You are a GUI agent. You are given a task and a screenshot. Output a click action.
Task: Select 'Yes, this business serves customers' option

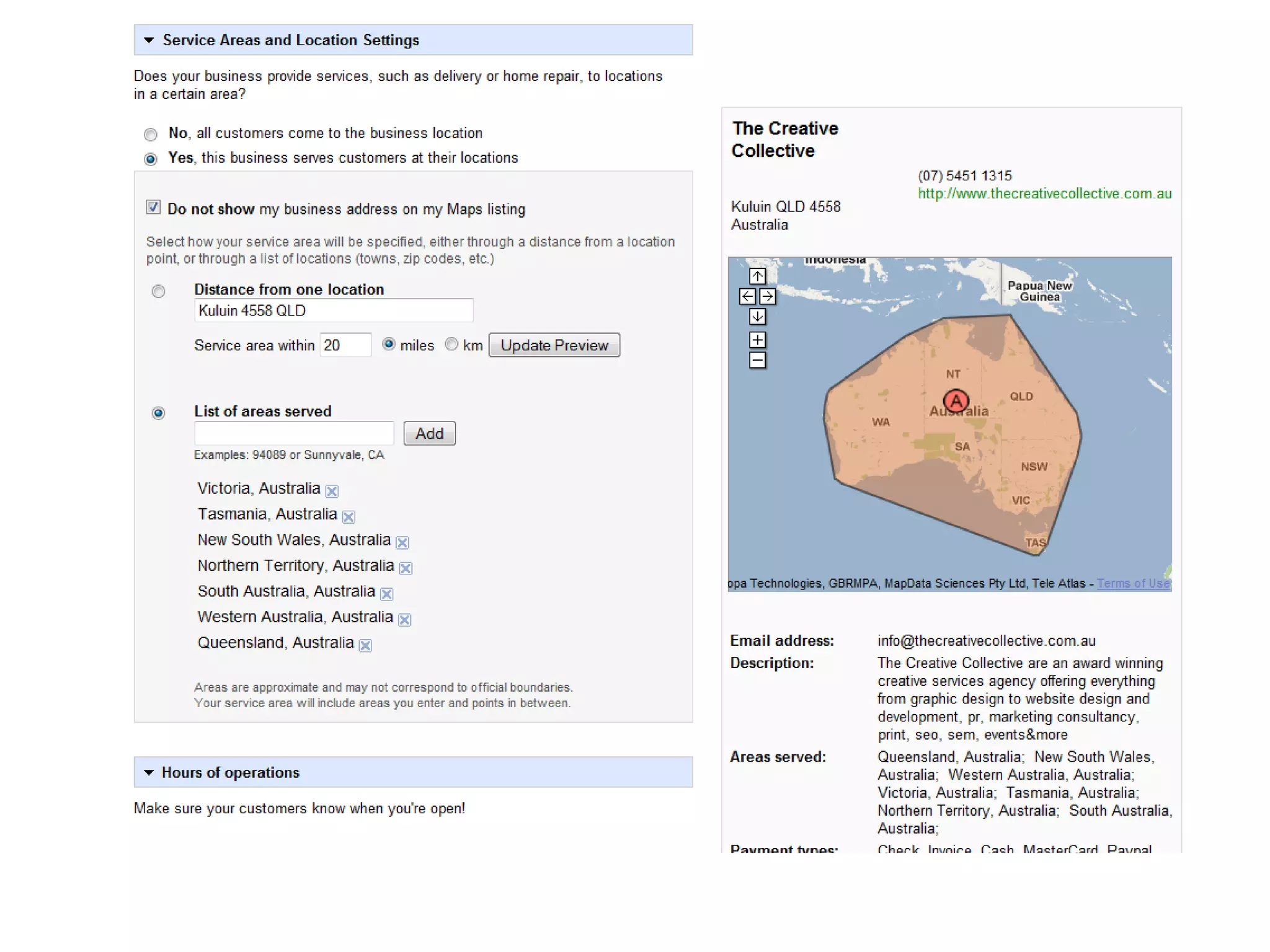151,159
